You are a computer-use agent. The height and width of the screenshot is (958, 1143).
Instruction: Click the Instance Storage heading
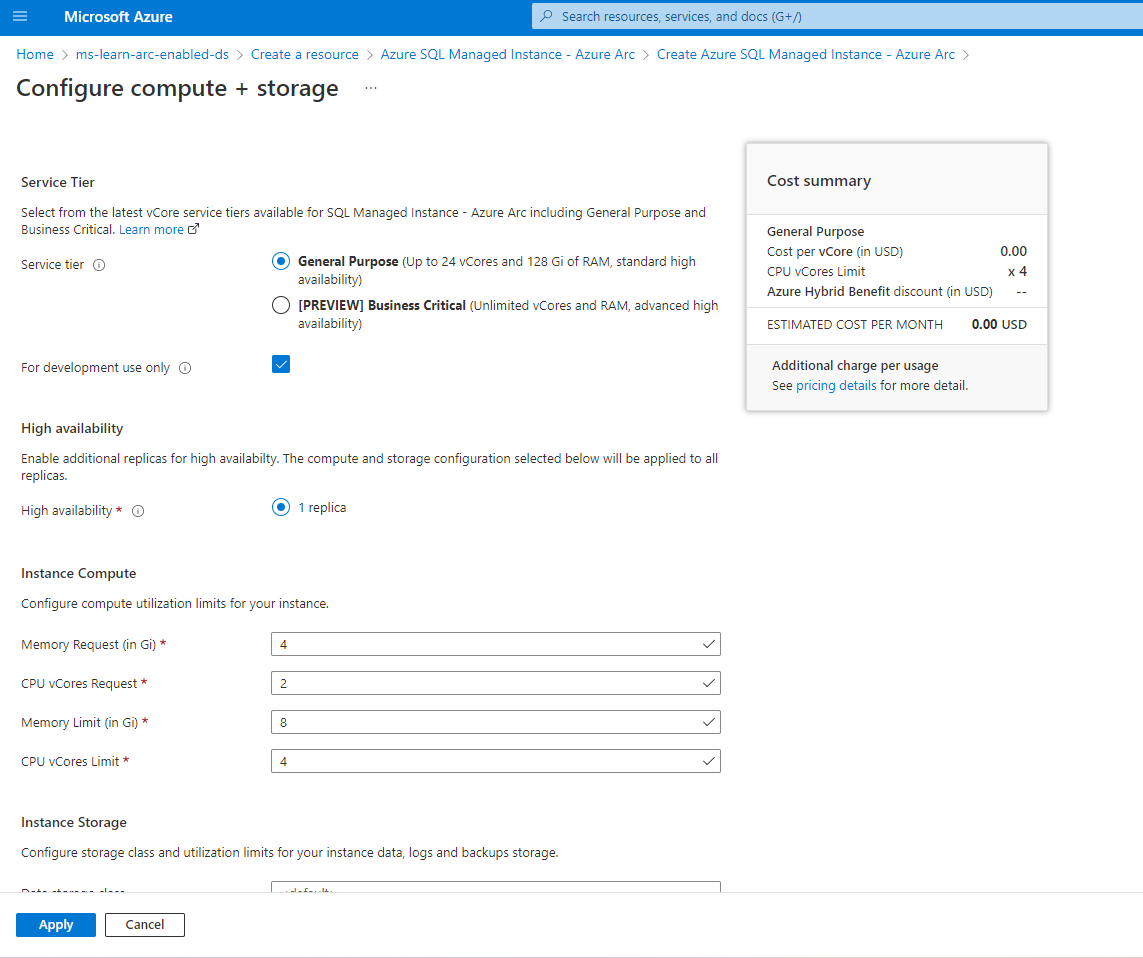click(x=74, y=822)
